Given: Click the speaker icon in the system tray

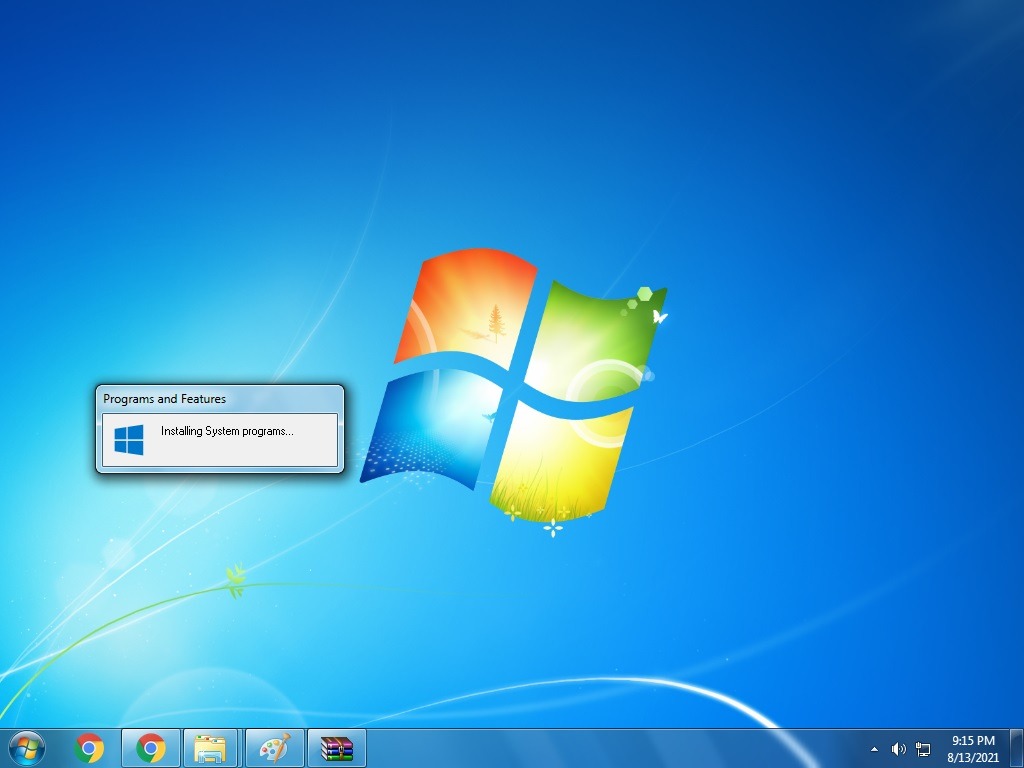Looking at the screenshot, I should click(898, 749).
